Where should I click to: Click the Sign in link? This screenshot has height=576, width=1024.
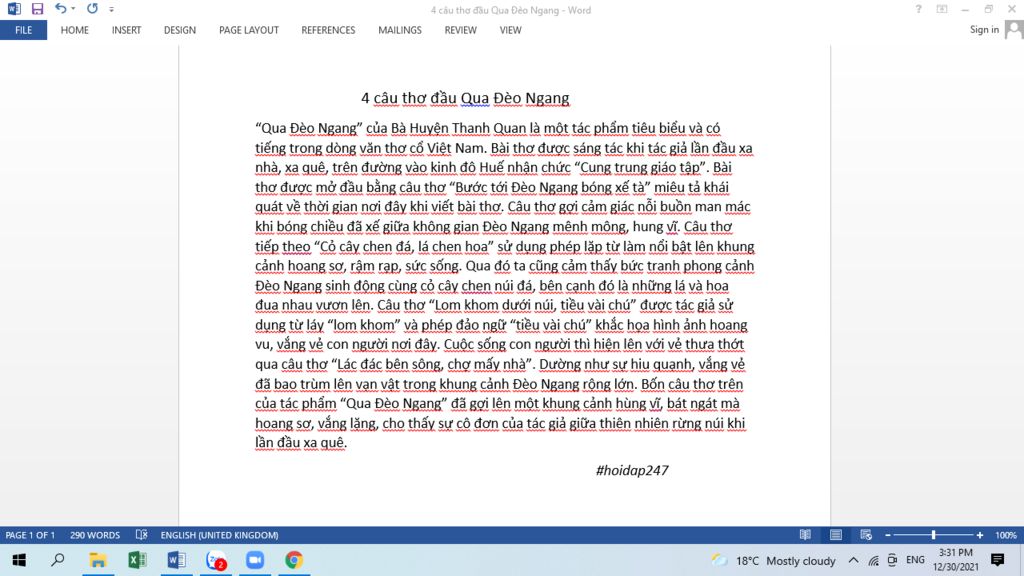tap(984, 29)
